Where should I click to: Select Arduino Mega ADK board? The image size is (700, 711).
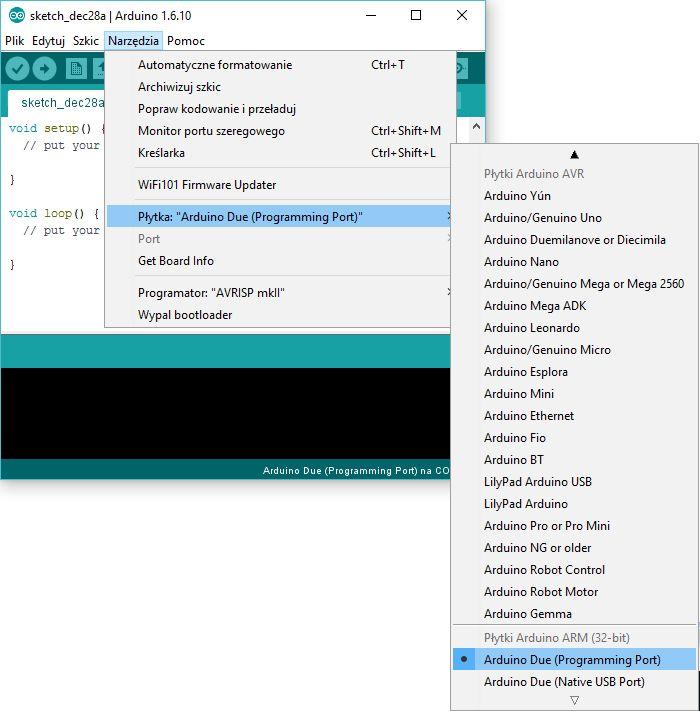574,306
